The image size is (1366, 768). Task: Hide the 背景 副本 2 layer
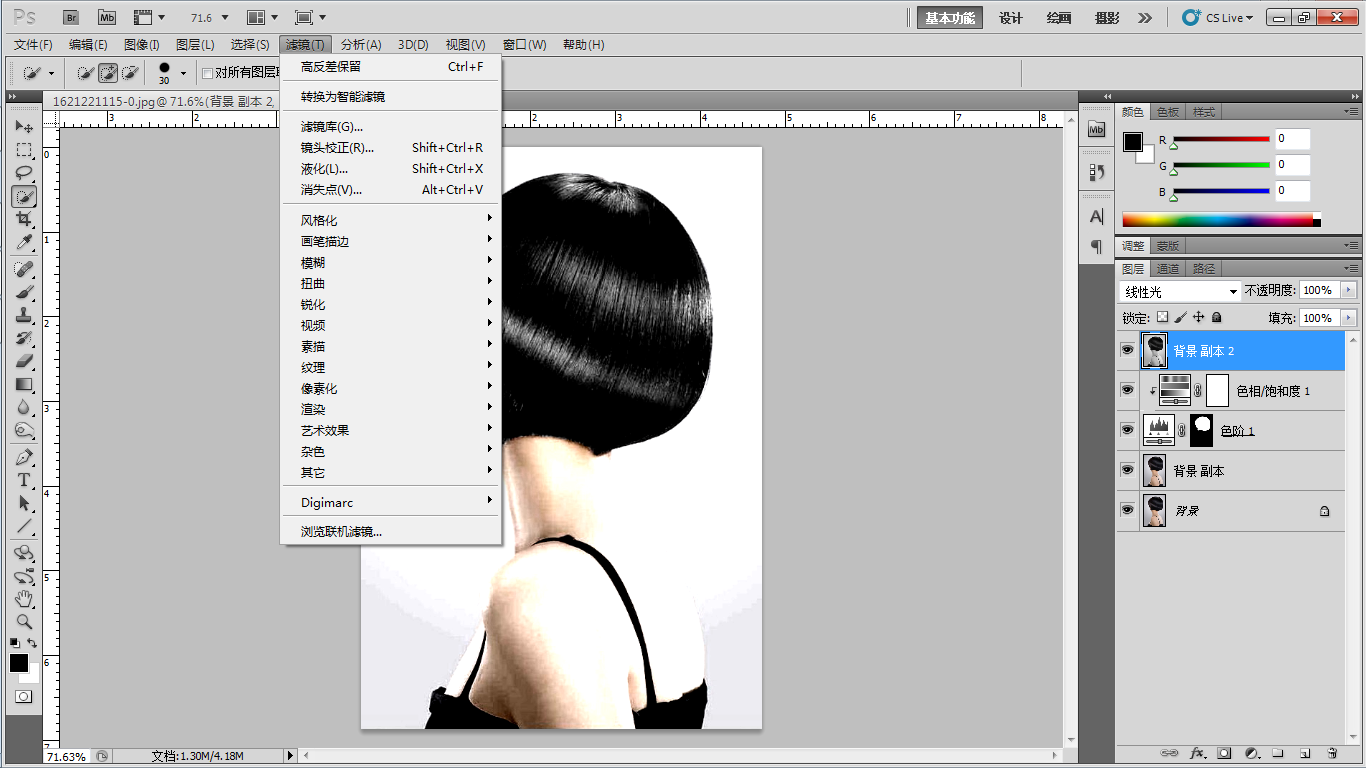tap(1127, 350)
